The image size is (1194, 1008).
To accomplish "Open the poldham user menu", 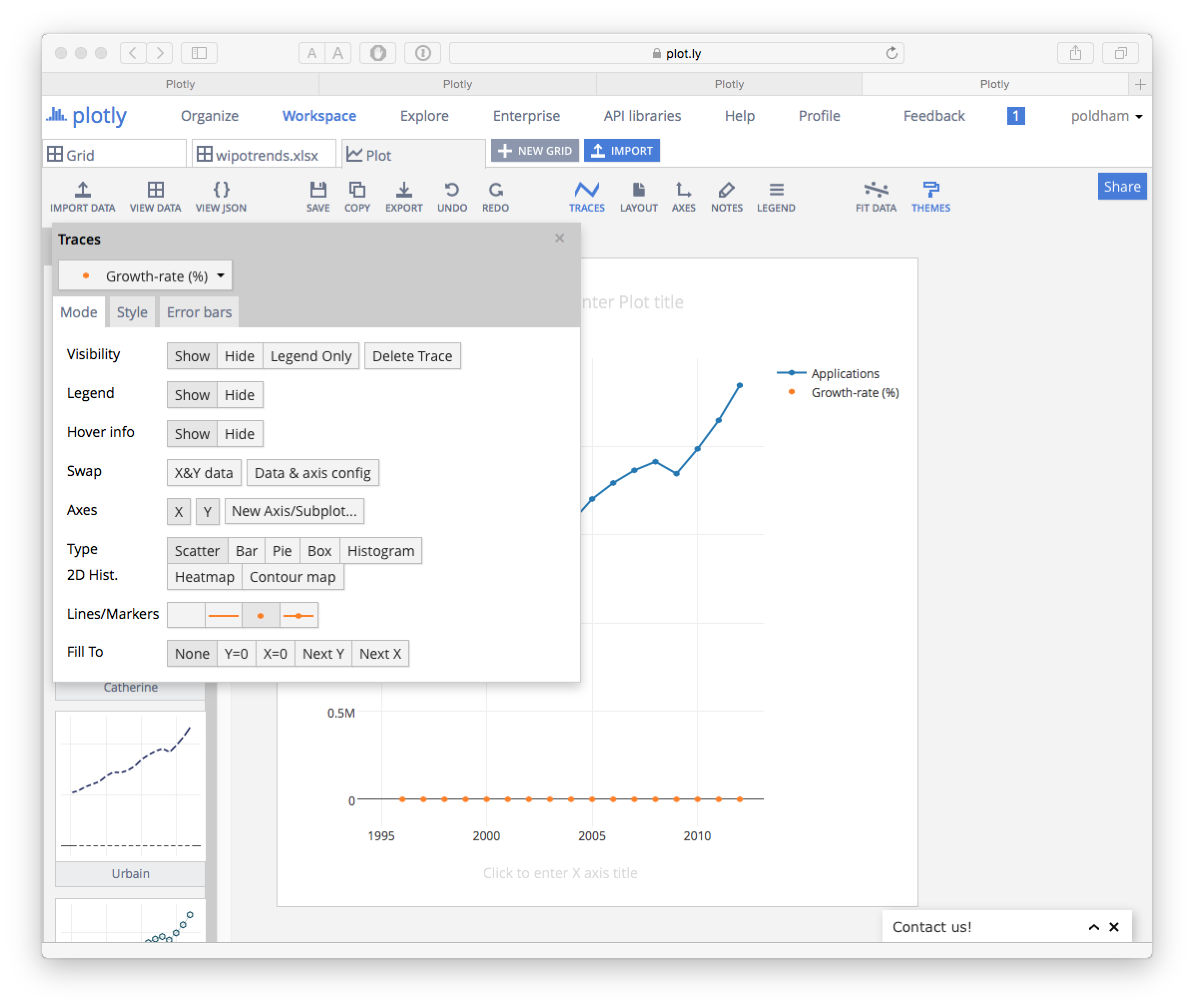I will (x=1106, y=116).
